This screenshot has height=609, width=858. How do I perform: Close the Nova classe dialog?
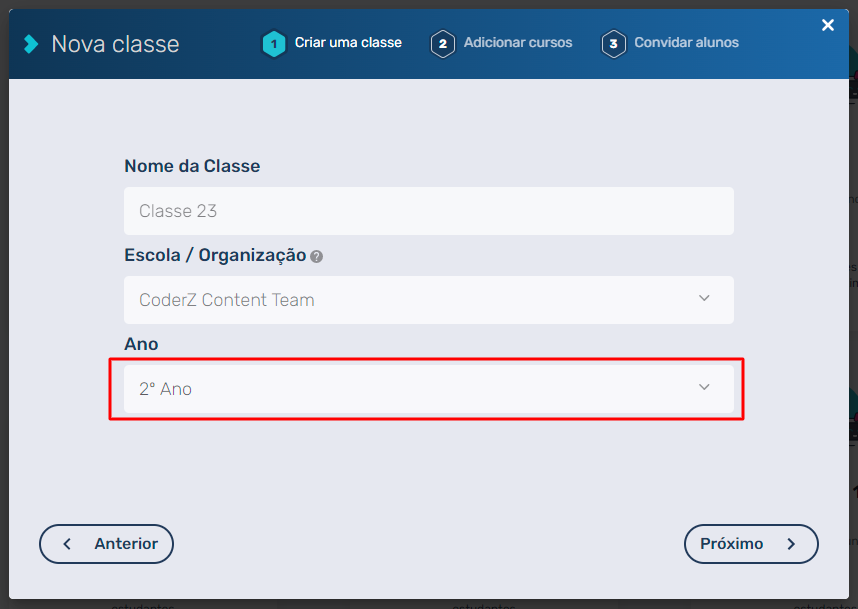827,25
